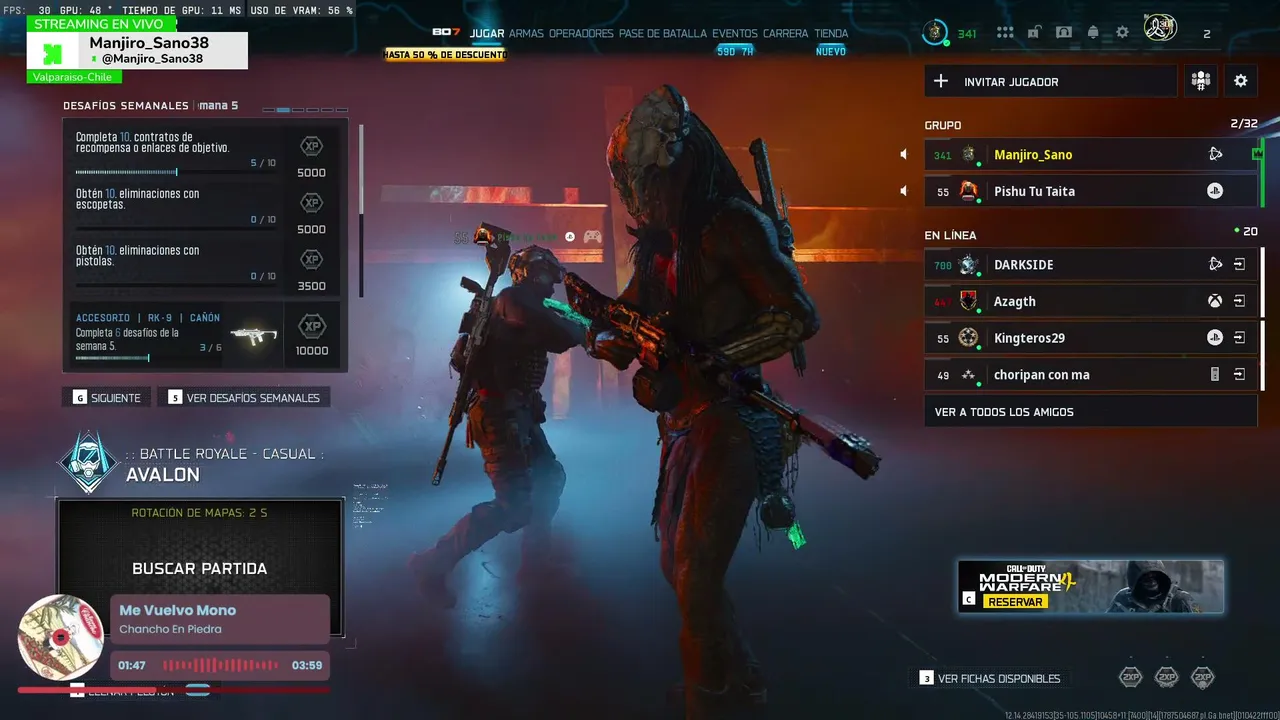This screenshot has width=1280, height=720.
Task: Click VER A TODOS LOS AMIGOS
Action: coord(1090,411)
